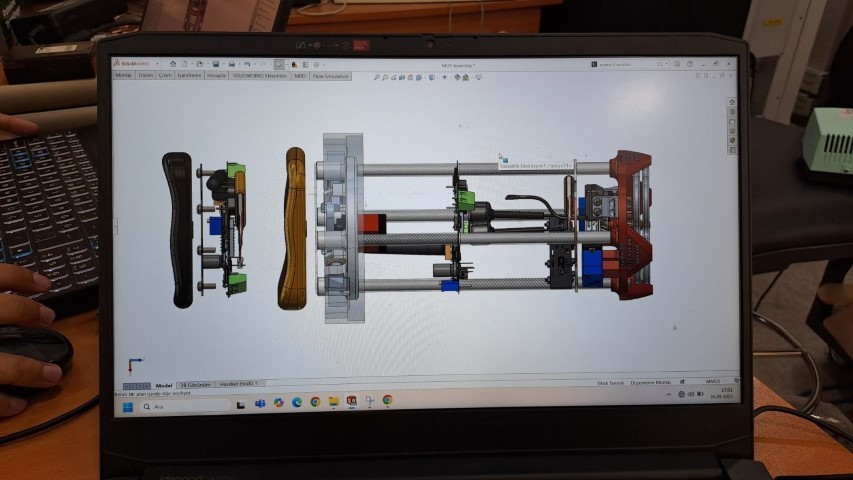Open the SOLIDWORKS app in Windows taskbar
The image size is (853, 480).
pyautogui.click(x=351, y=401)
